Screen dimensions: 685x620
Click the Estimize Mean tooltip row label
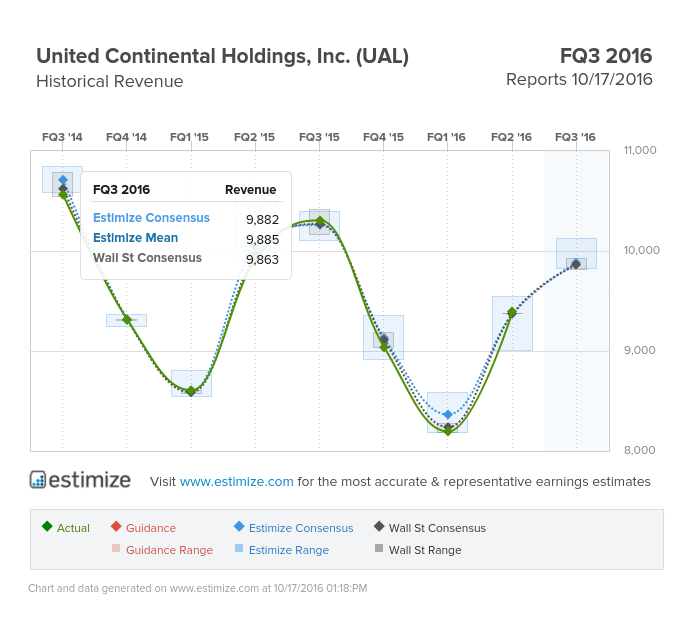click(135, 238)
